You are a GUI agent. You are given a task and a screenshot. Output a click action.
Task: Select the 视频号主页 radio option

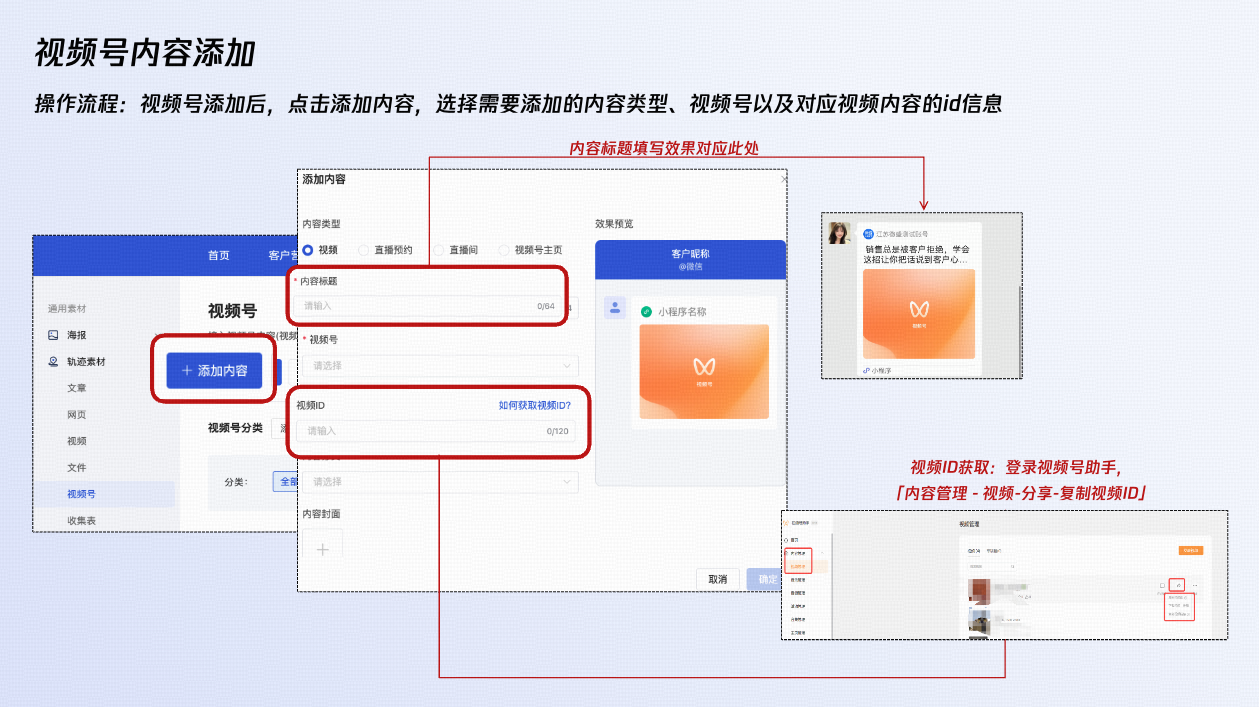point(504,250)
